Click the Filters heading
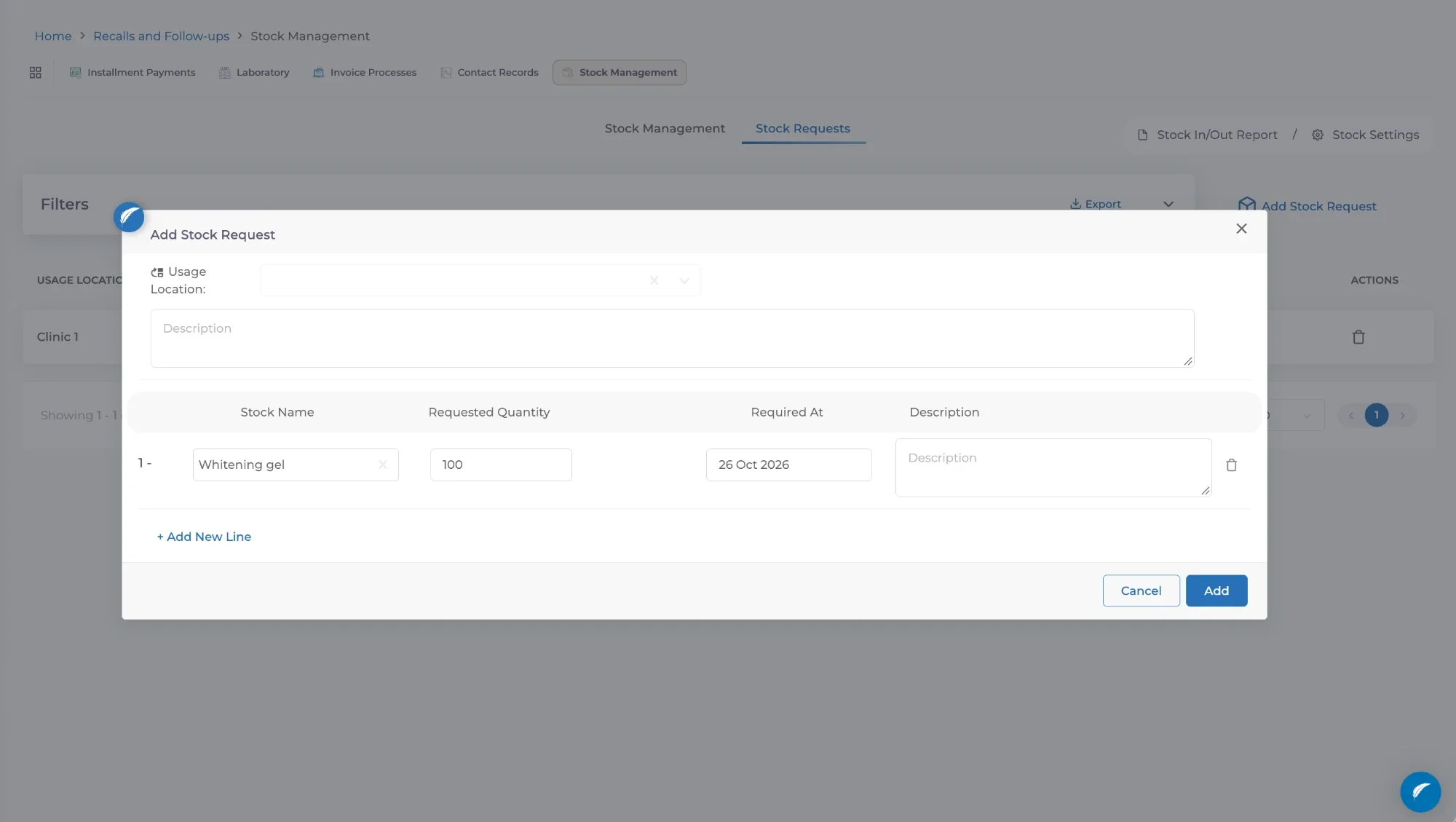This screenshot has height=822, width=1456. click(65, 205)
